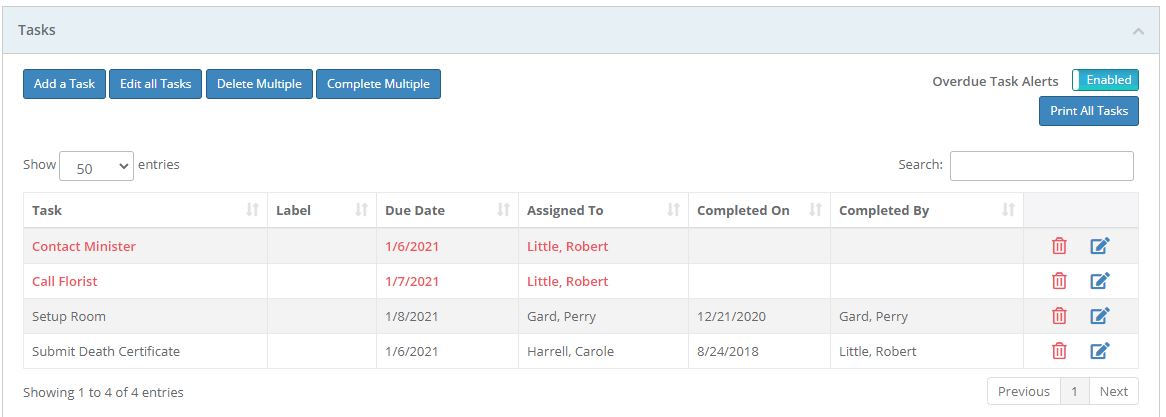
Task: Delete the Call Florist task
Action: click(1059, 281)
